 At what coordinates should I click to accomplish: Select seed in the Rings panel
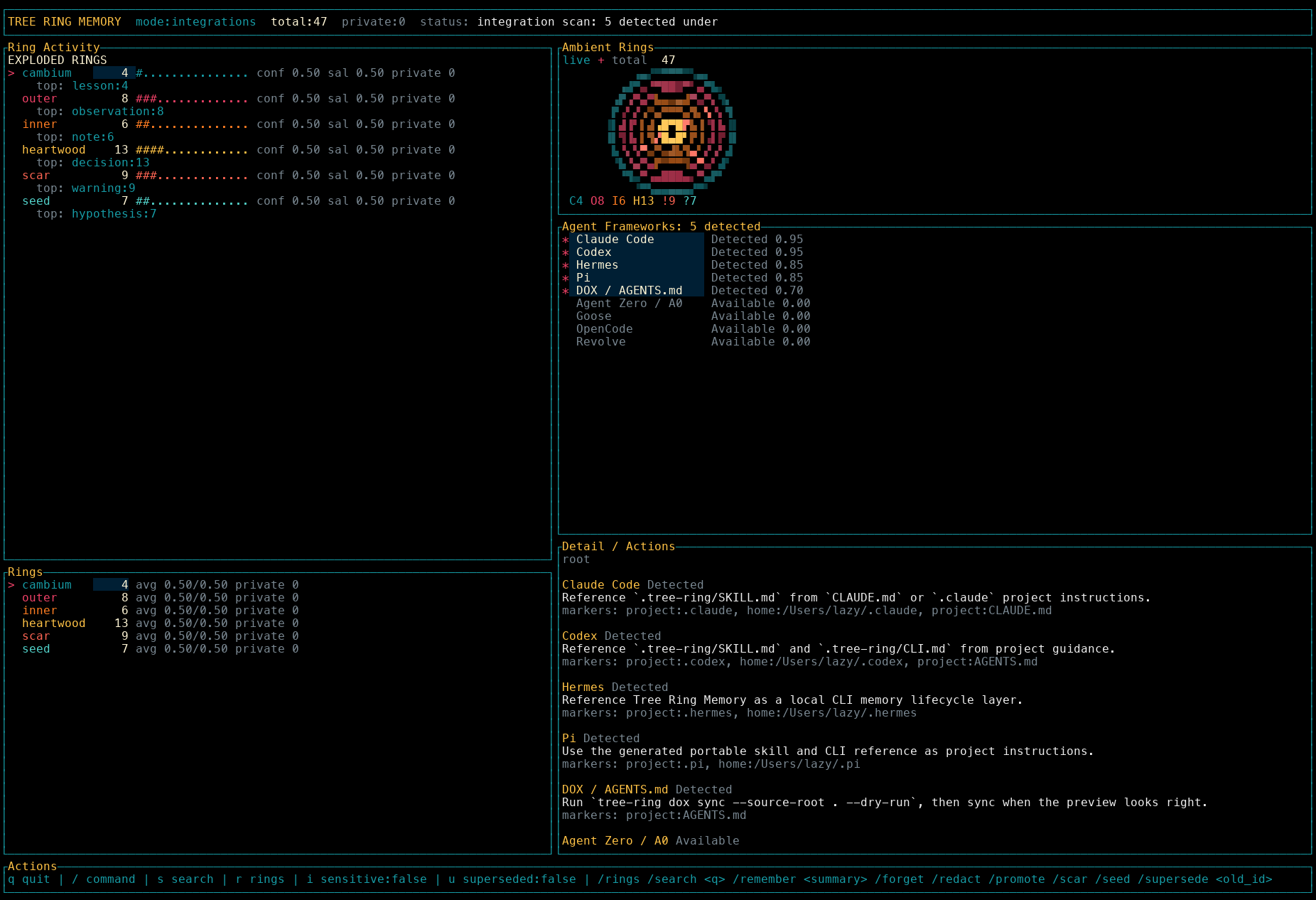point(153,649)
